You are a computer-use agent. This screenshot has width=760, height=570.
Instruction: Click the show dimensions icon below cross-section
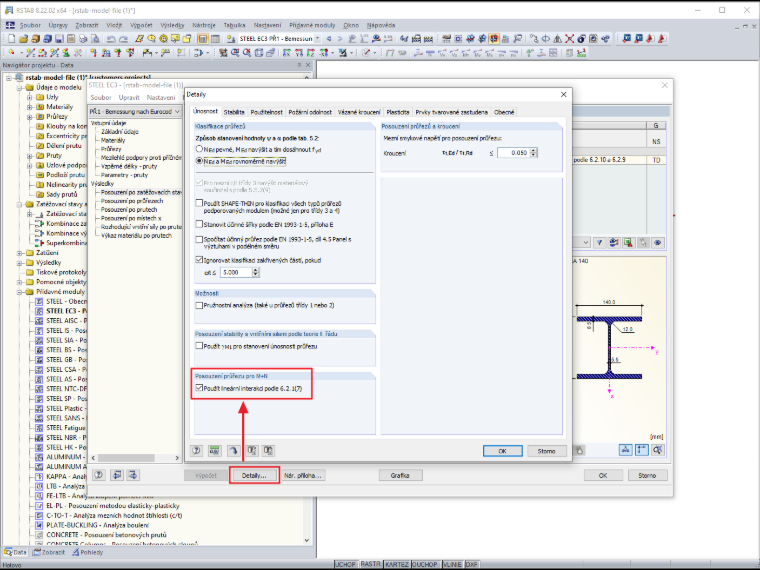[642, 450]
